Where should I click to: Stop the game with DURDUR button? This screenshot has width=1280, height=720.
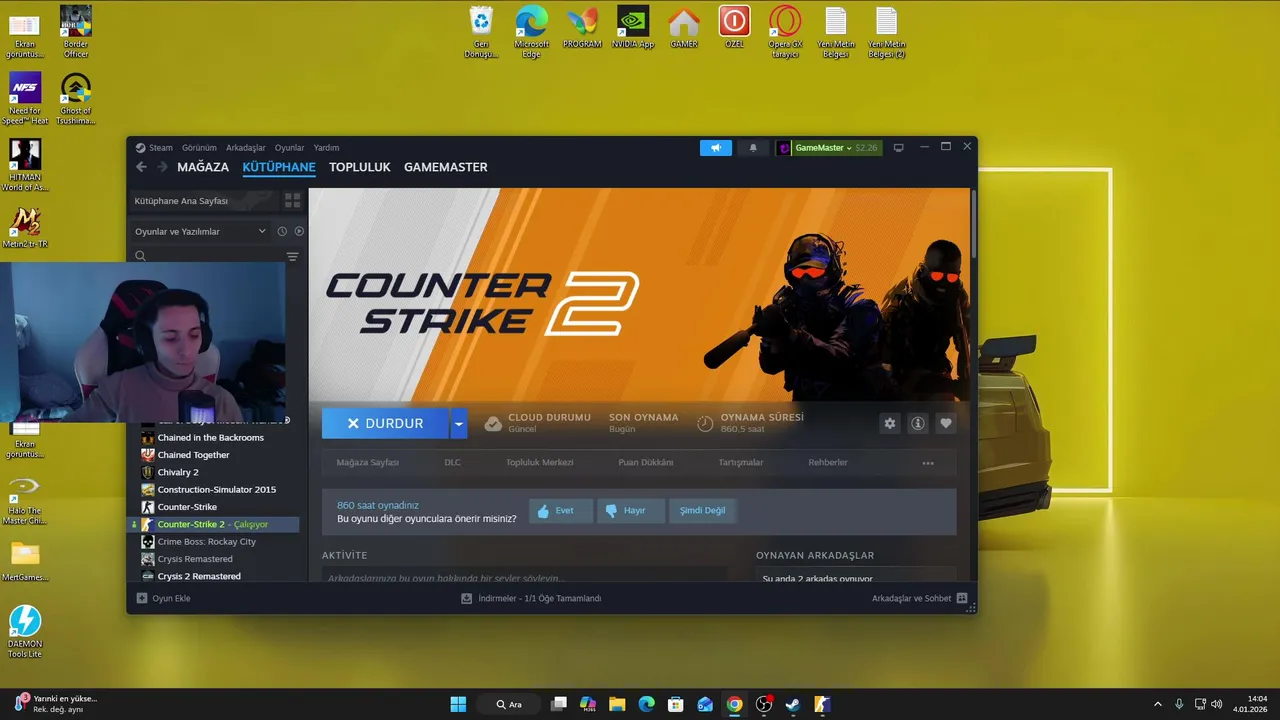click(385, 424)
